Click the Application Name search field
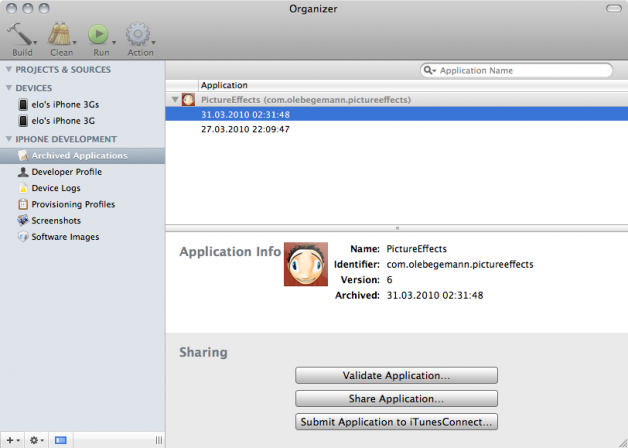 (x=520, y=71)
